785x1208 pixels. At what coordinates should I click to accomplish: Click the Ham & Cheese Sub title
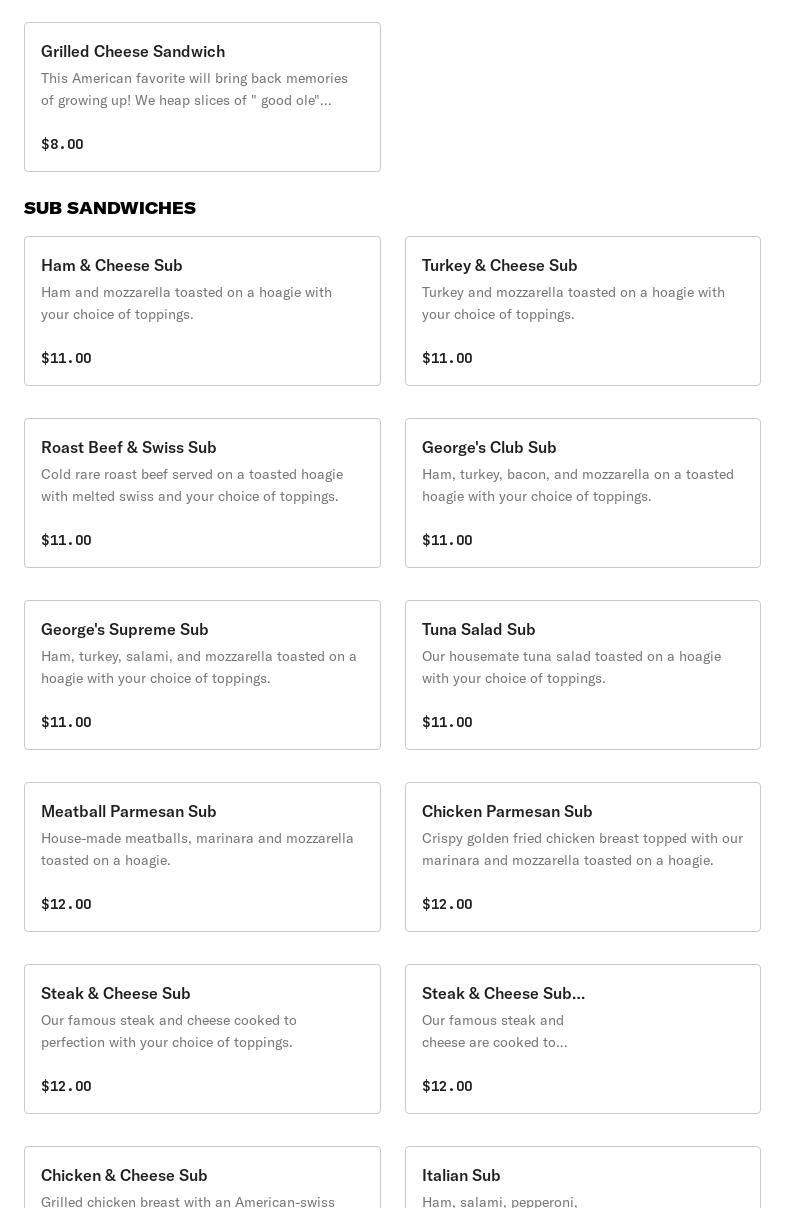pos(112,265)
